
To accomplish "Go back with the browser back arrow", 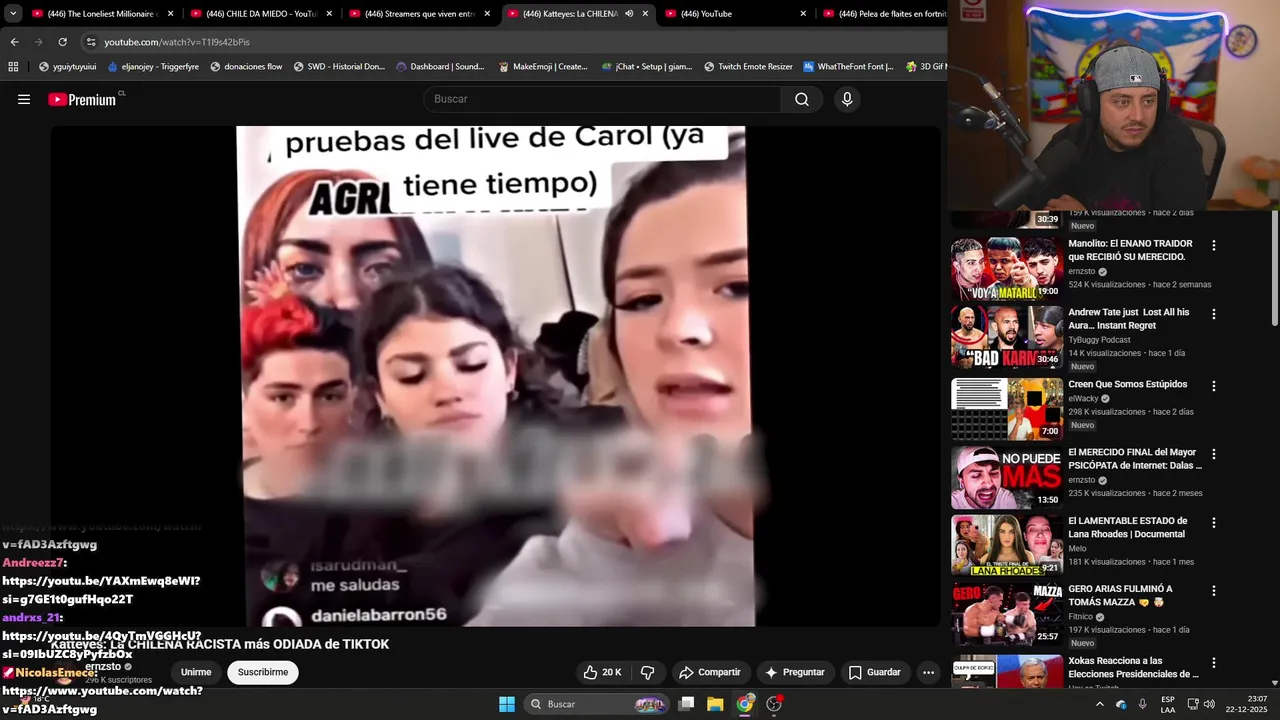I will (x=14, y=42).
